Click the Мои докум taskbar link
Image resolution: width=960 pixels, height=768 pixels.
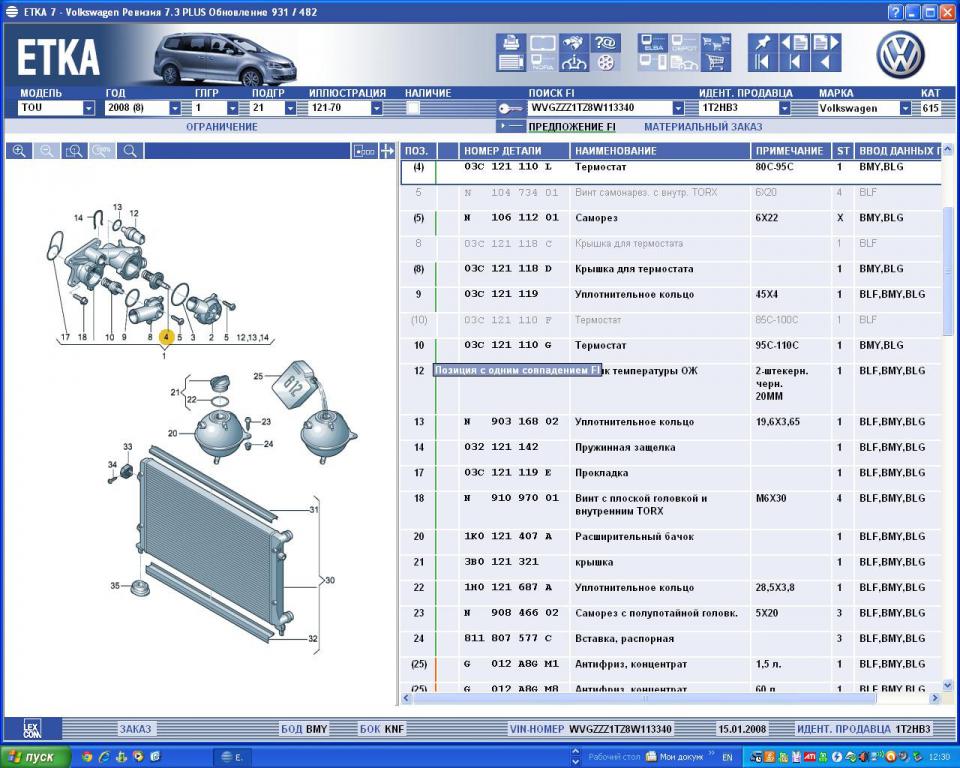tap(675, 757)
